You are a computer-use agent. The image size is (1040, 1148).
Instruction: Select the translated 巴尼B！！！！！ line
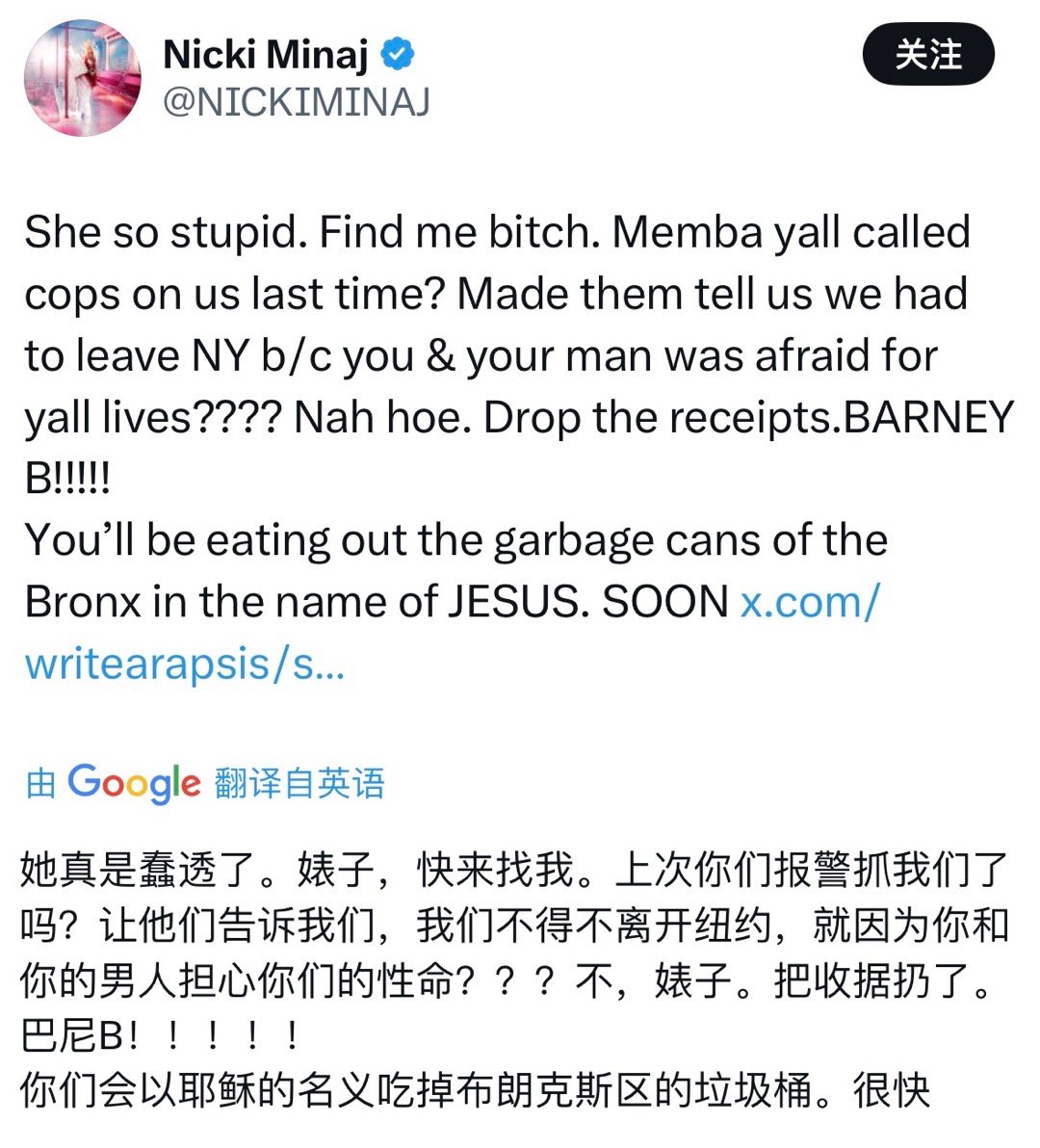[x=160, y=1035]
